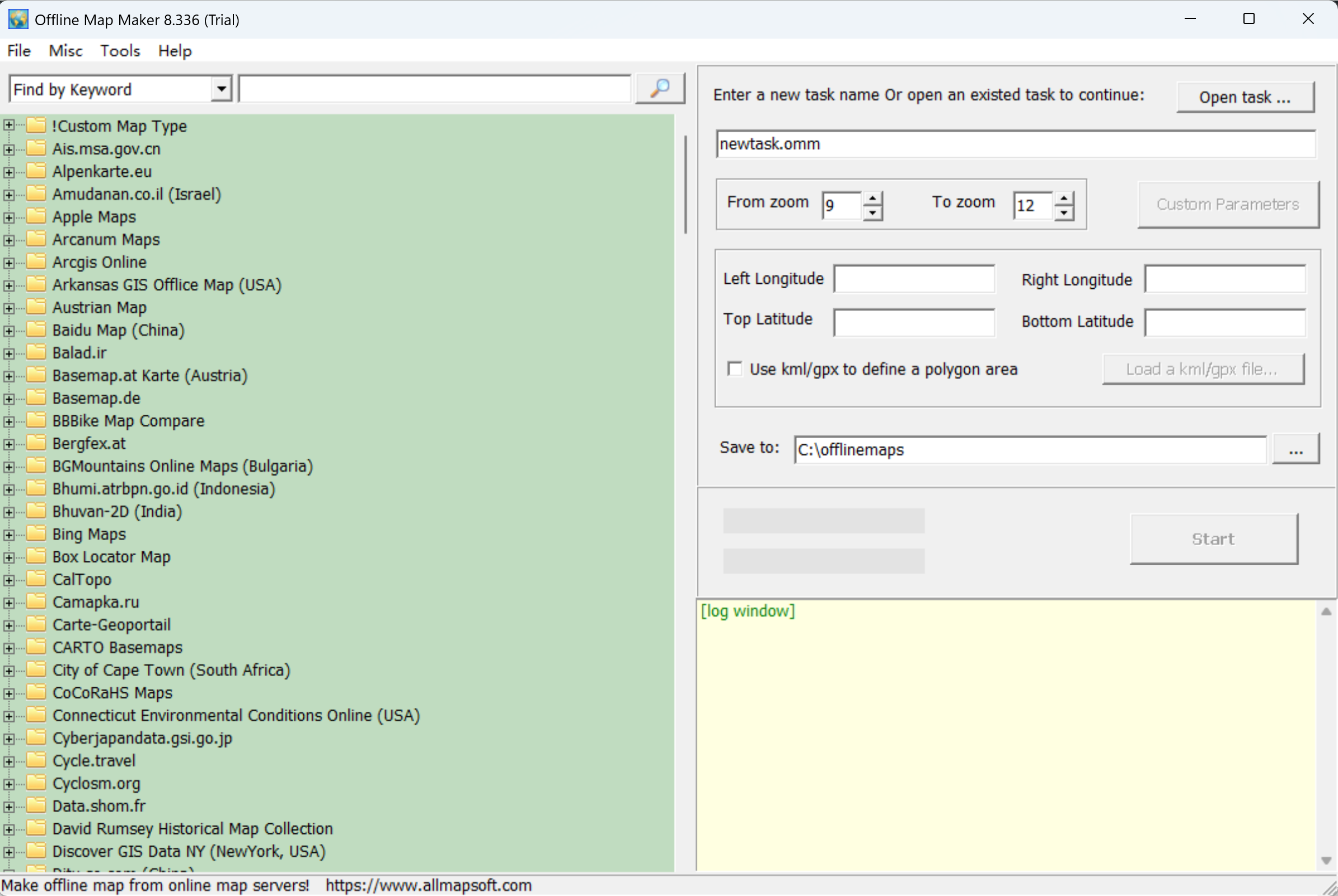Increase the From zoom value
The image size is (1338, 896).
[872, 198]
